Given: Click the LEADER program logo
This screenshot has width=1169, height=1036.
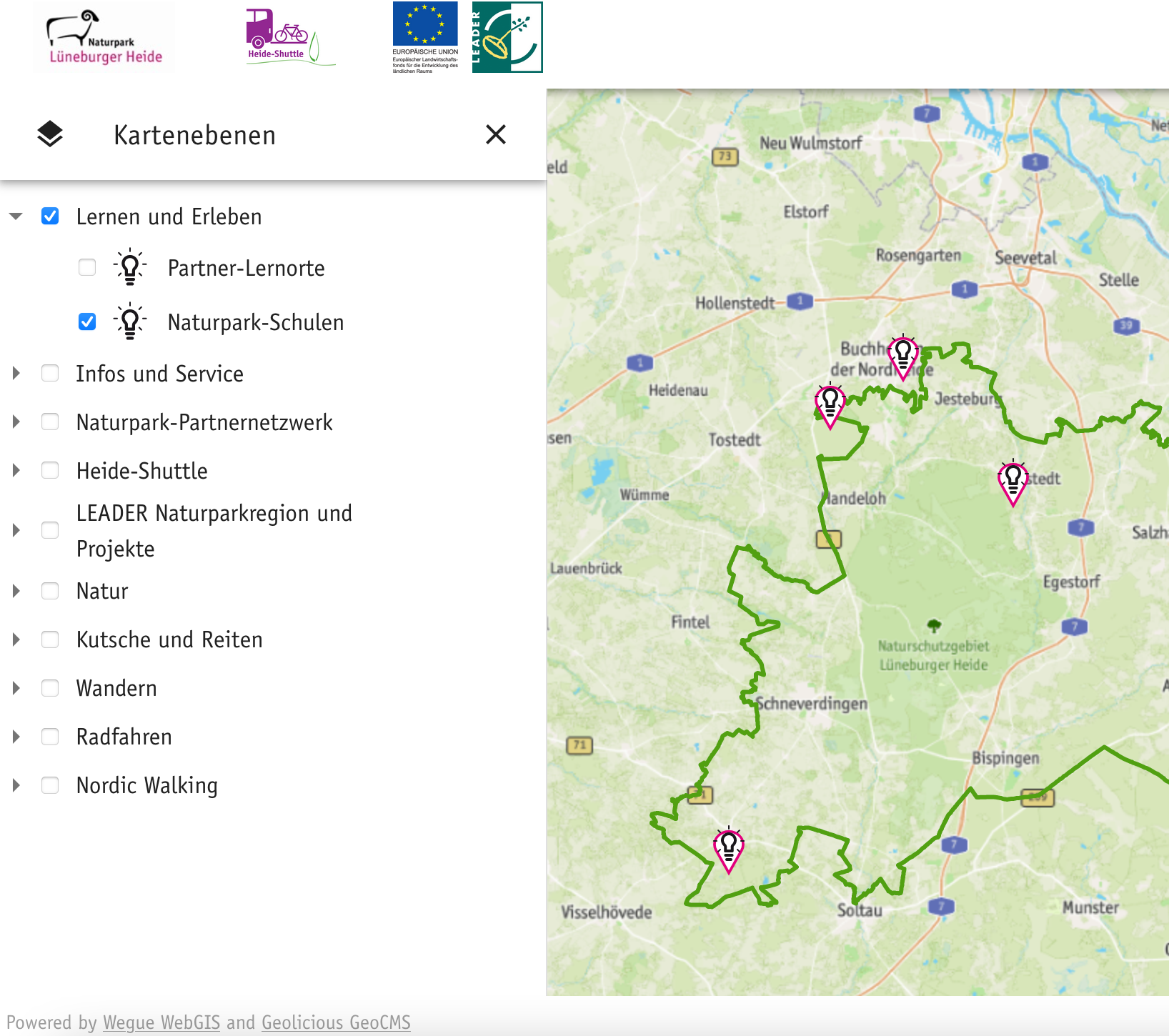Looking at the screenshot, I should [507, 37].
